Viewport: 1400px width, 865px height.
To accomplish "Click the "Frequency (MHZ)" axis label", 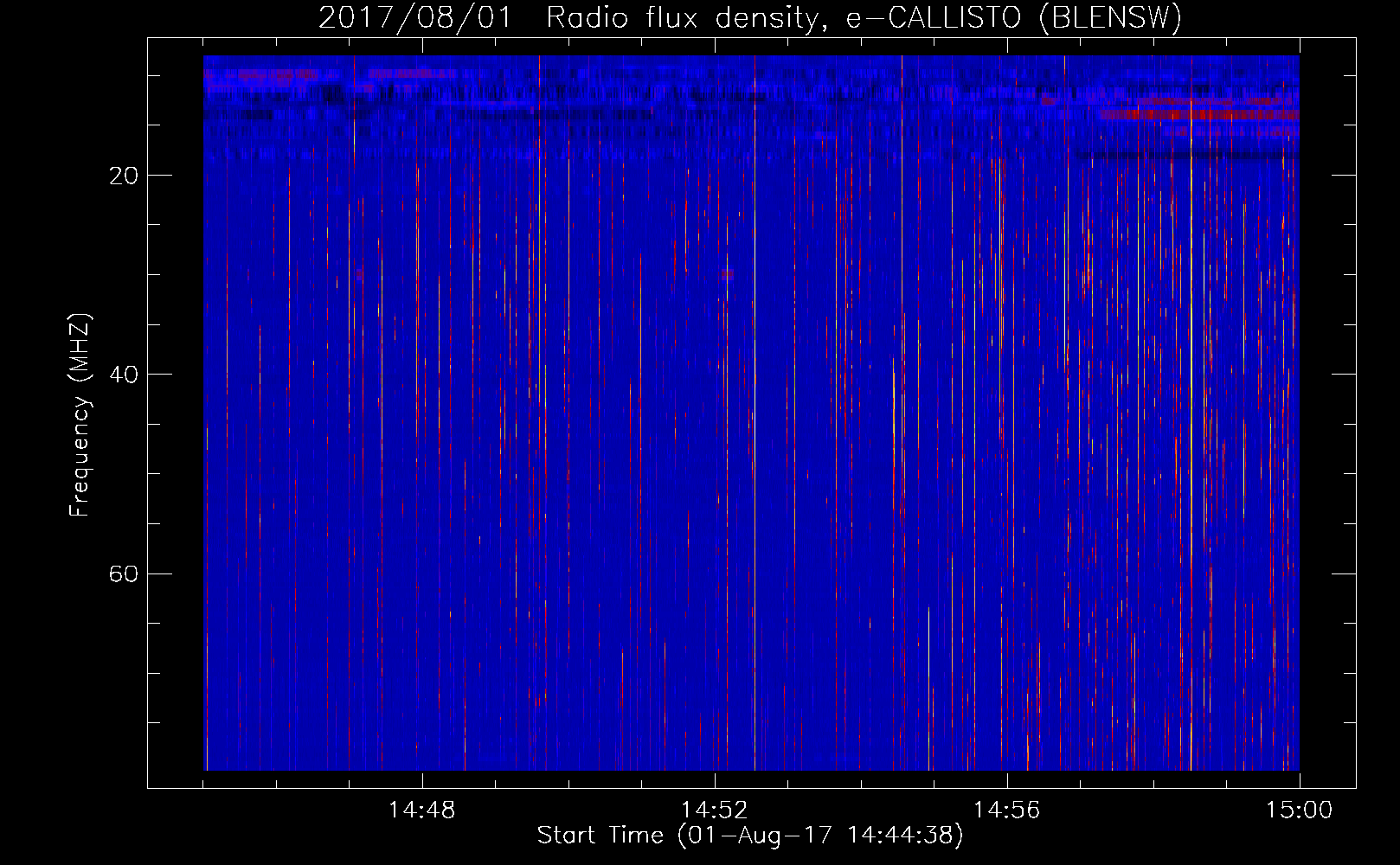I will pos(80,415).
